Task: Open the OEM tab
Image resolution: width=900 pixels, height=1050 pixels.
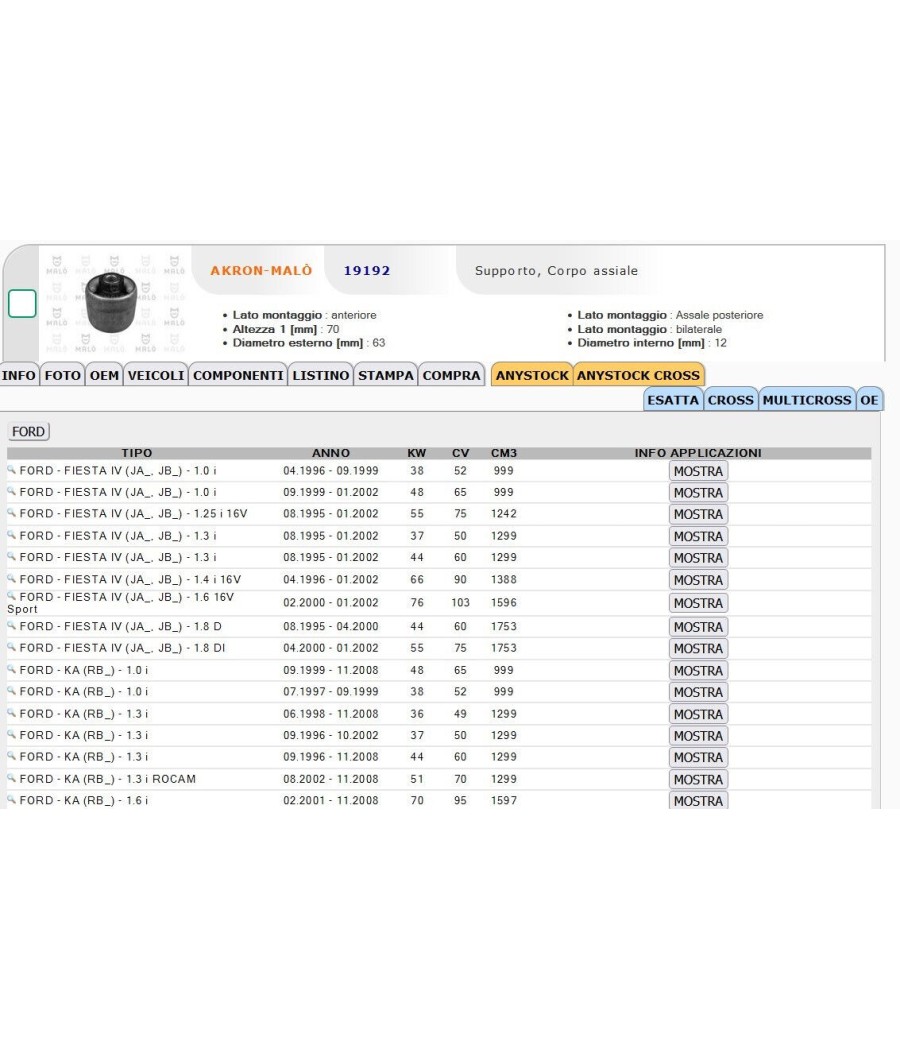Action: point(104,375)
